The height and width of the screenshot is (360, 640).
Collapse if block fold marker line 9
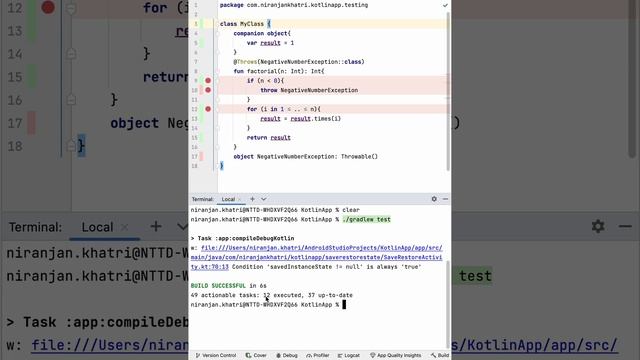(218, 80)
